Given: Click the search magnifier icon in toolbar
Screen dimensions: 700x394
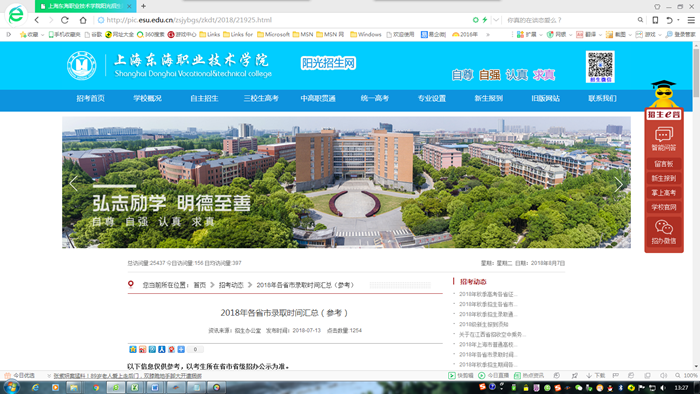Looking at the screenshot, I should [640, 20].
